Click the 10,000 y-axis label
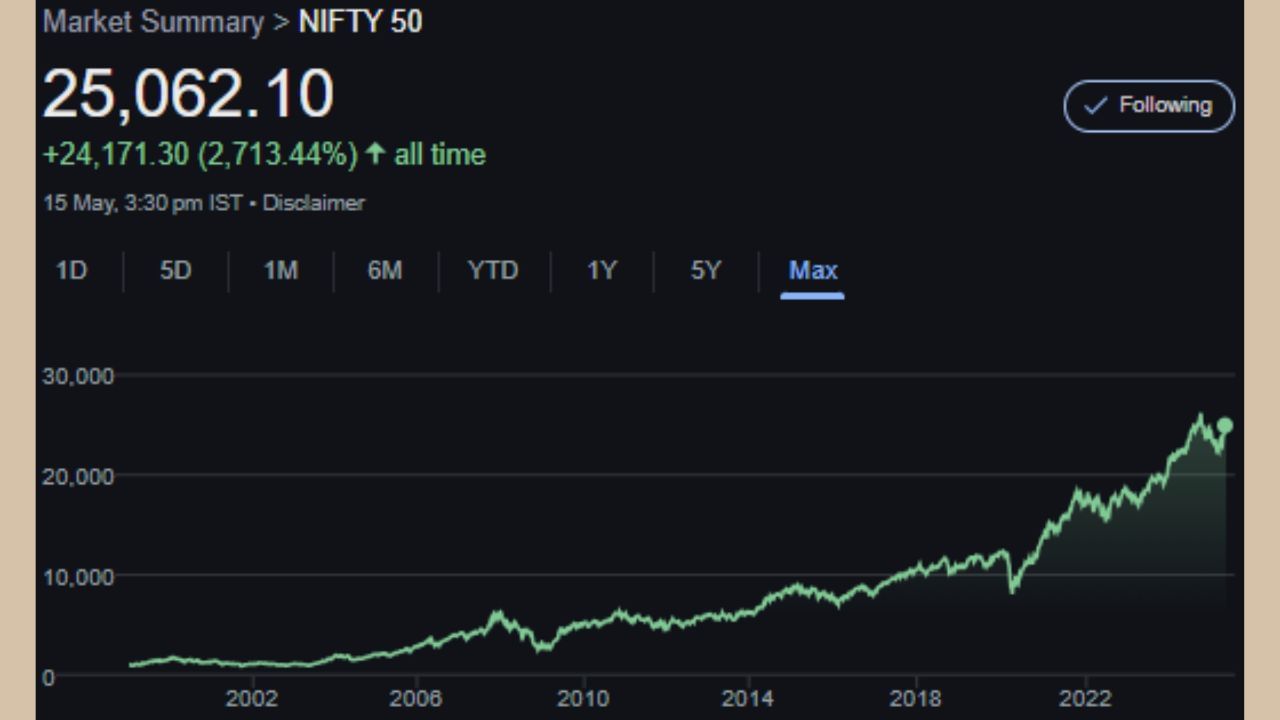1280x720 pixels. coord(78,577)
